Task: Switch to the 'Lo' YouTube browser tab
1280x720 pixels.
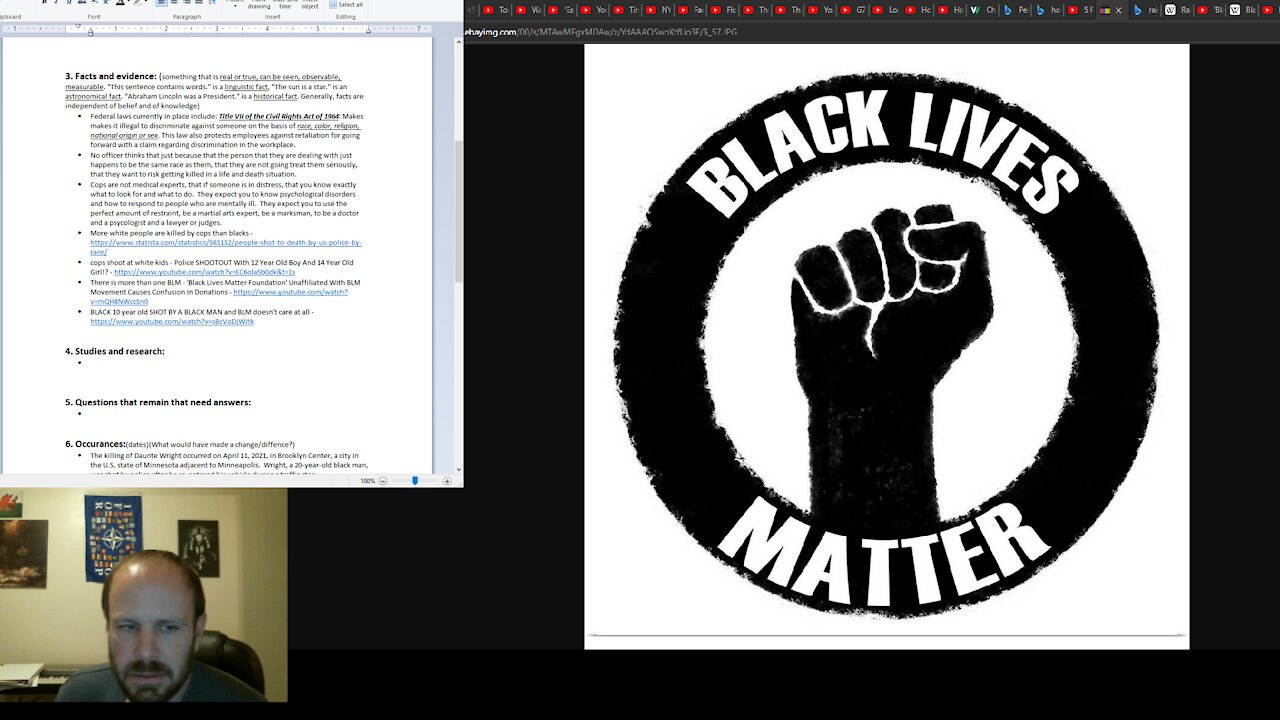Action: point(886,10)
